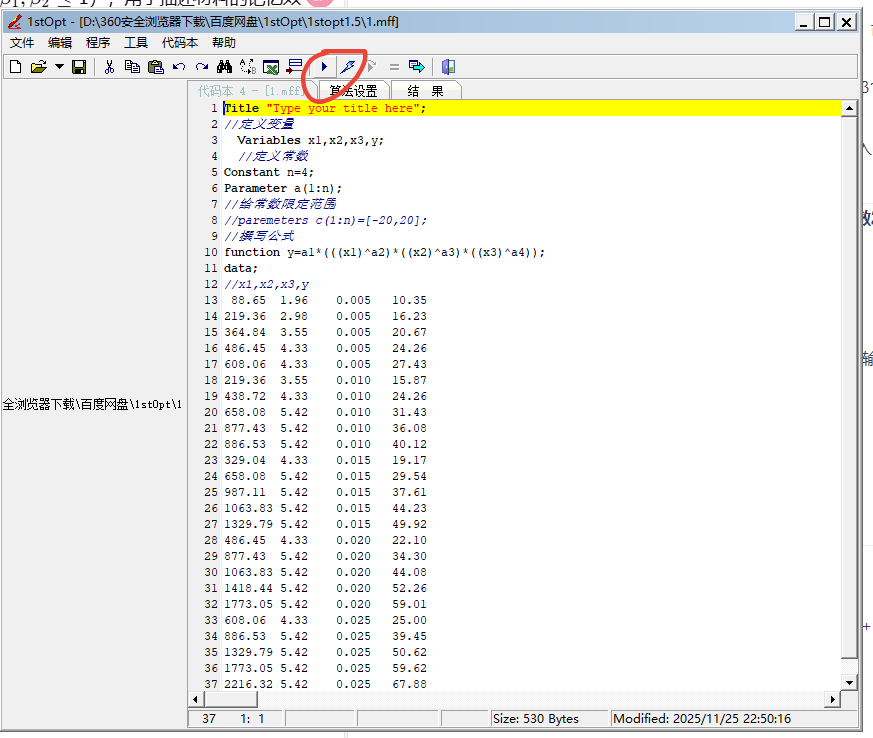Switch to the 结果 tab

click(x=425, y=91)
